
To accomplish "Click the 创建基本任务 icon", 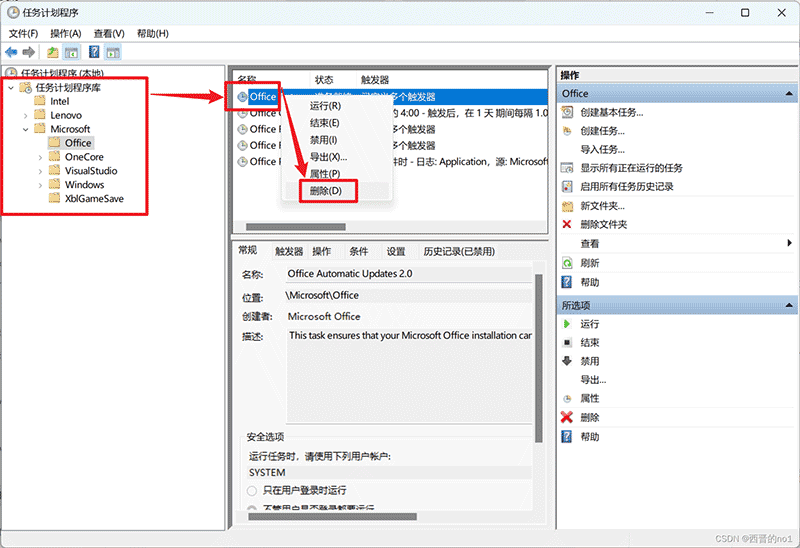I will [x=567, y=112].
